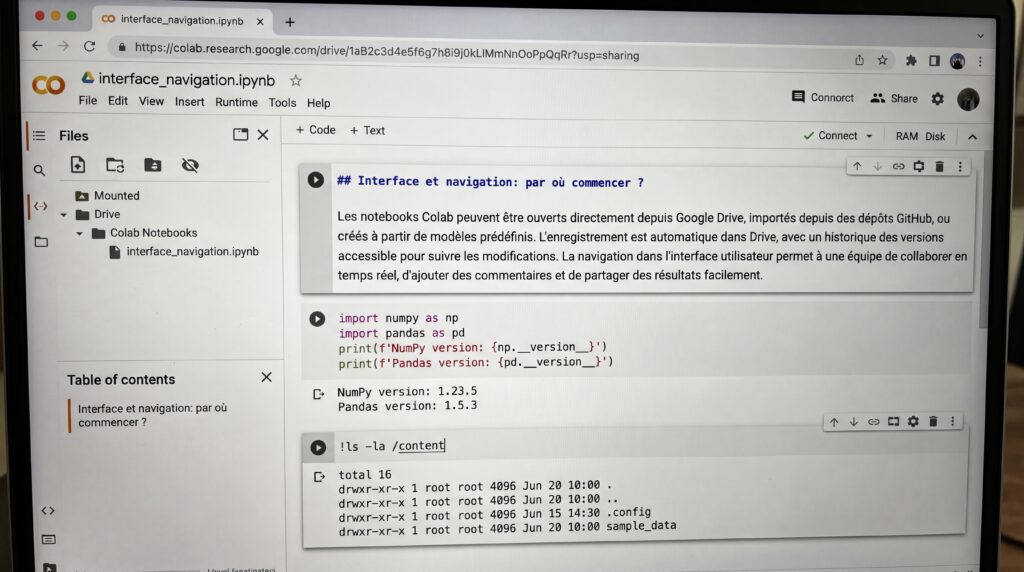The image size is (1024, 572).
Task: Click the Connect runtime button
Action: (x=831, y=136)
